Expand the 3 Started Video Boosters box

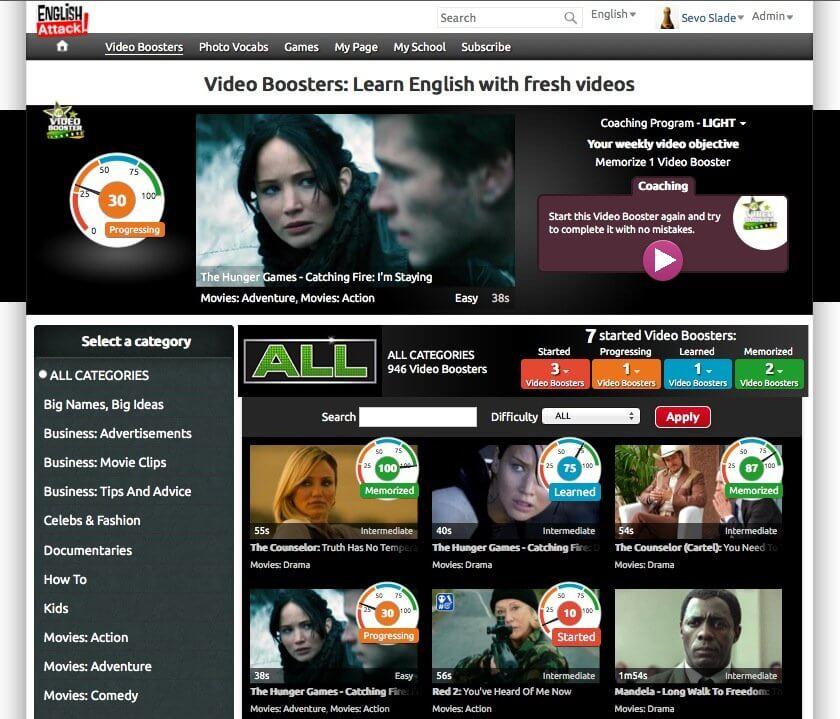pos(554,373)
